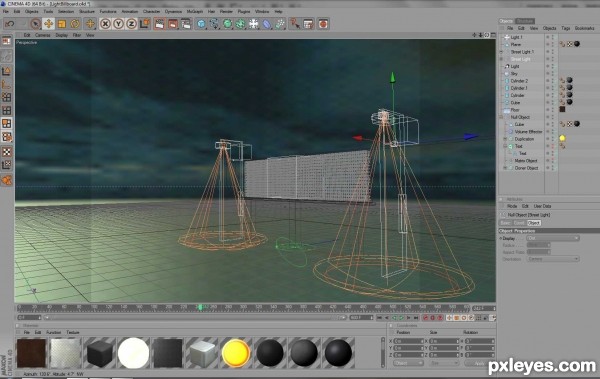Play the animation forward
Viewport: 600px width, 379px height.
click(x=401, y=318)
